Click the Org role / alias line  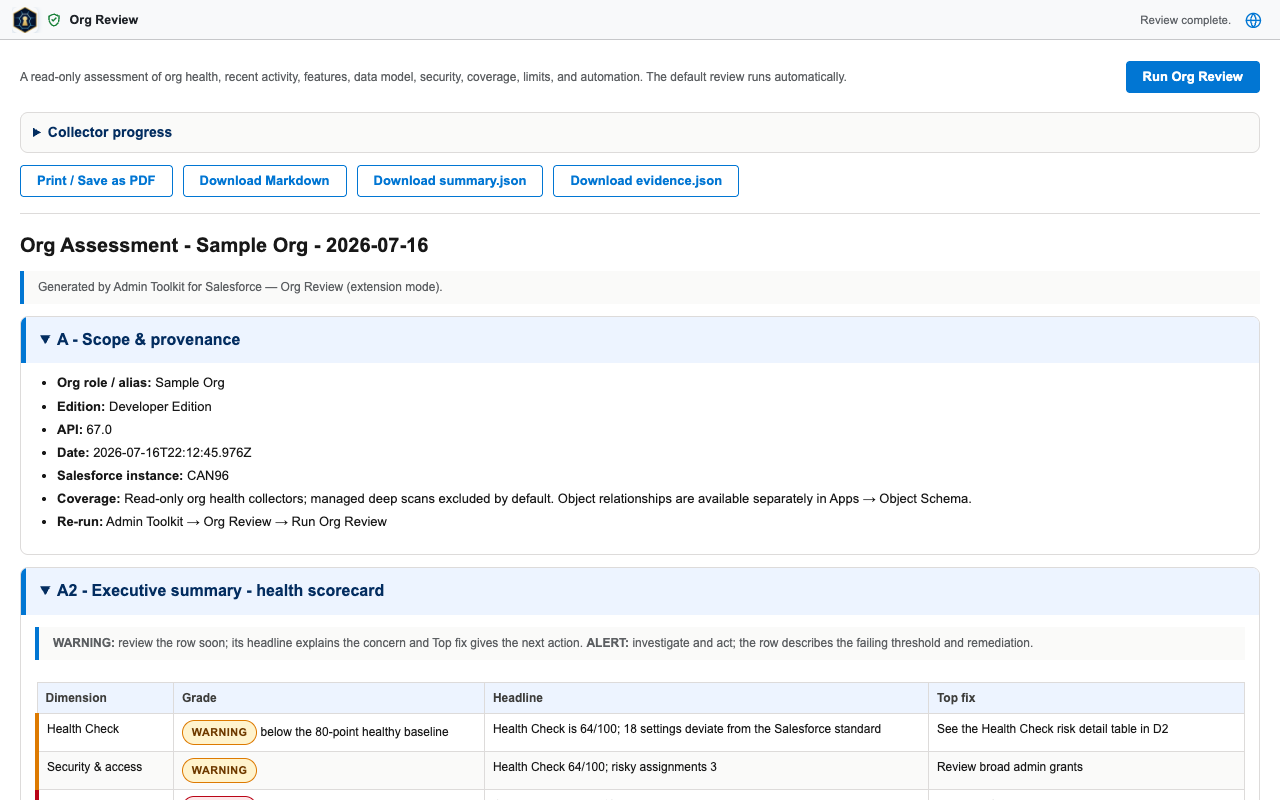click(141, 383)
